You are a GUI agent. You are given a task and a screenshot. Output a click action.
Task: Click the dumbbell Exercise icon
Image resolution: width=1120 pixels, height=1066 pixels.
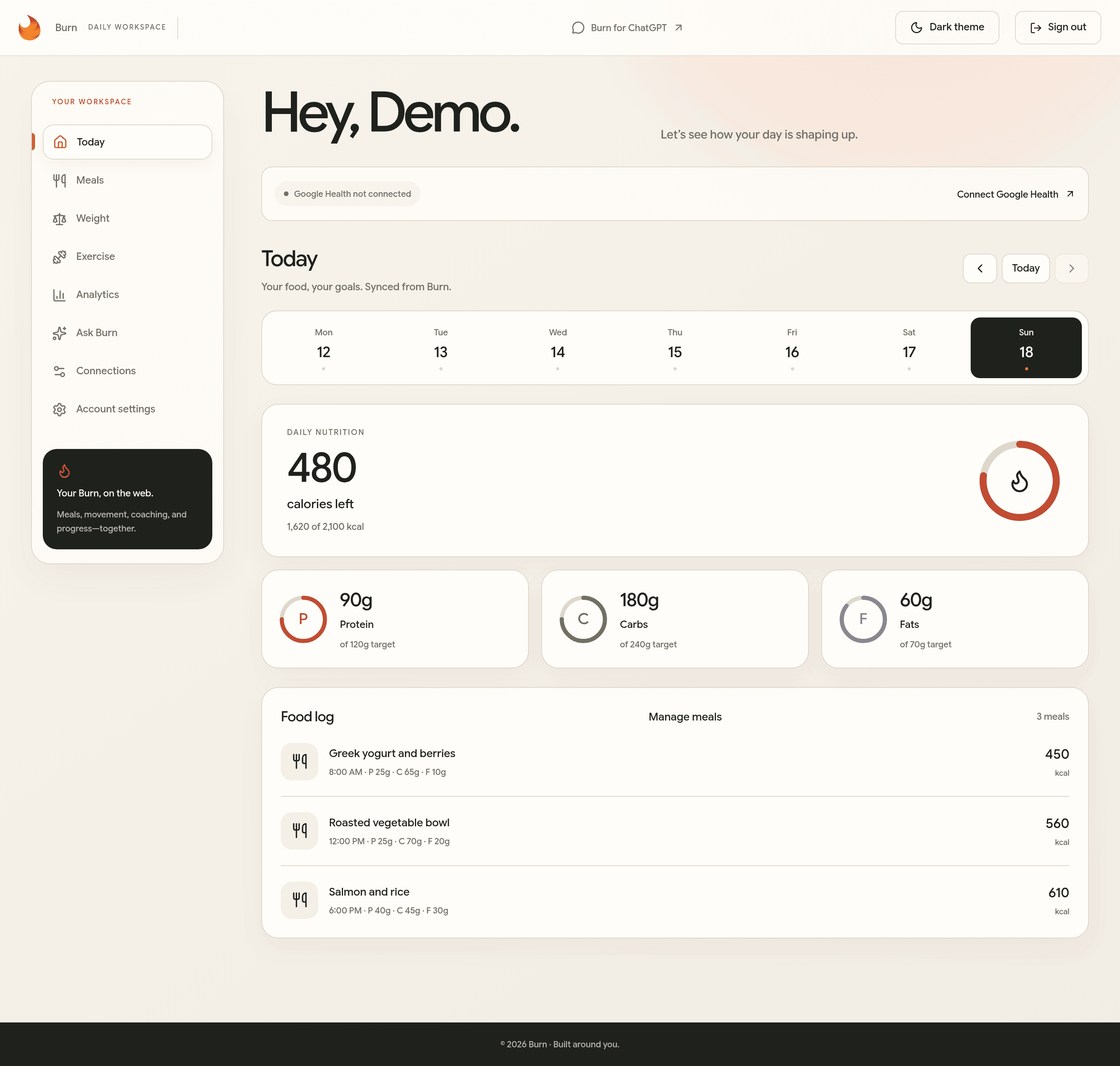point(59,257)
